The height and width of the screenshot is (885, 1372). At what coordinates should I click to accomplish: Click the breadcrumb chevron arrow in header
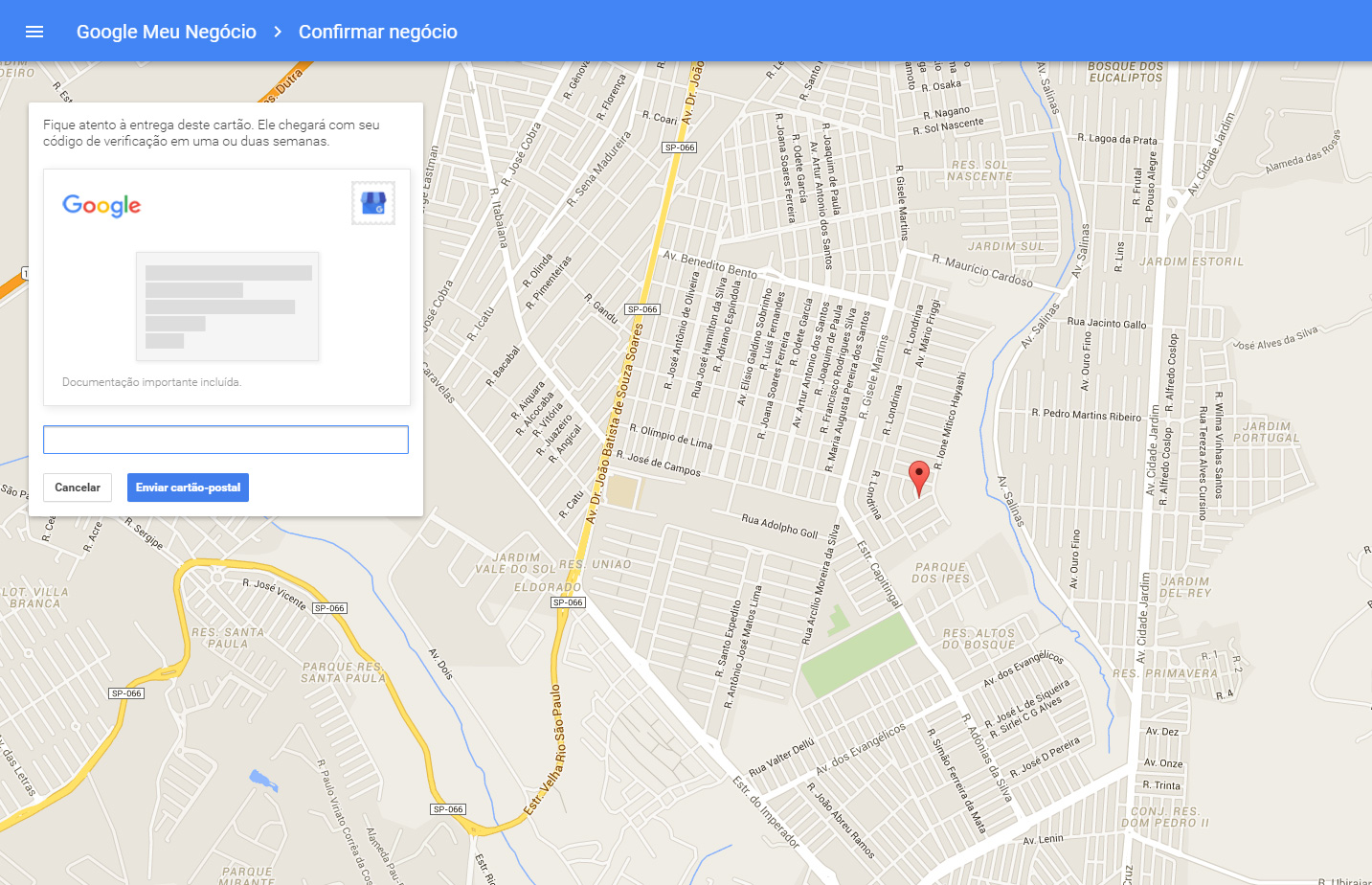tap(278, 32)
